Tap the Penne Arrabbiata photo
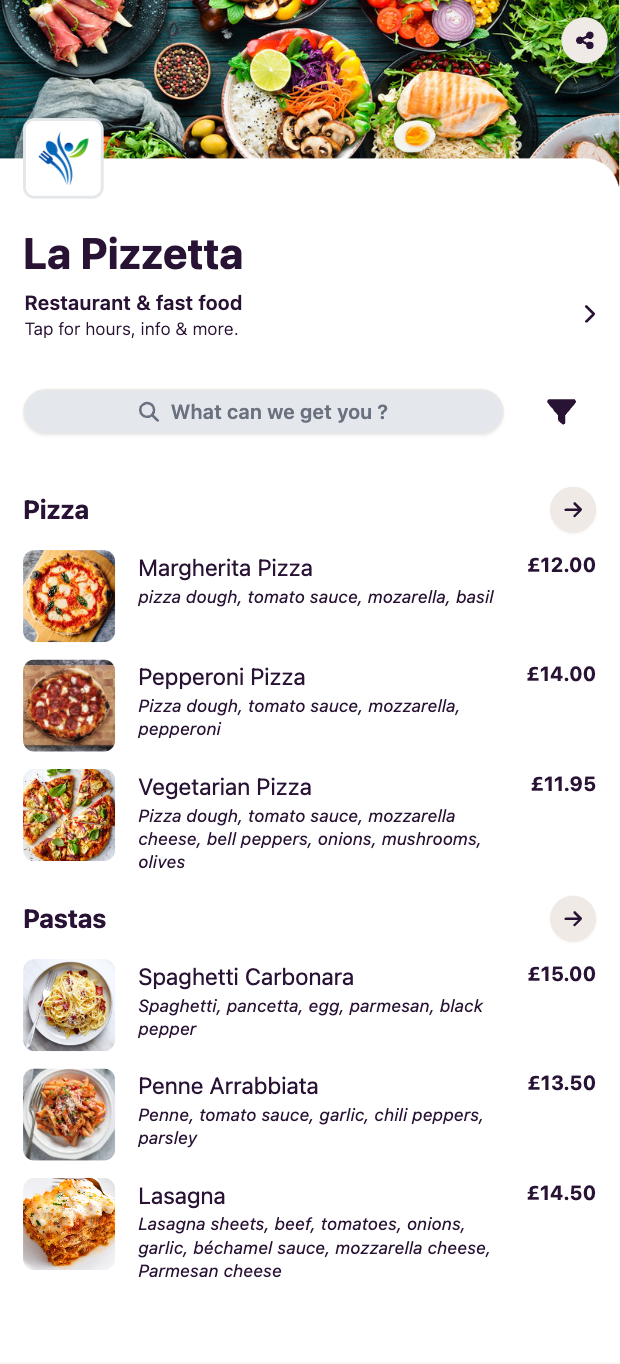 [69, 1114]
